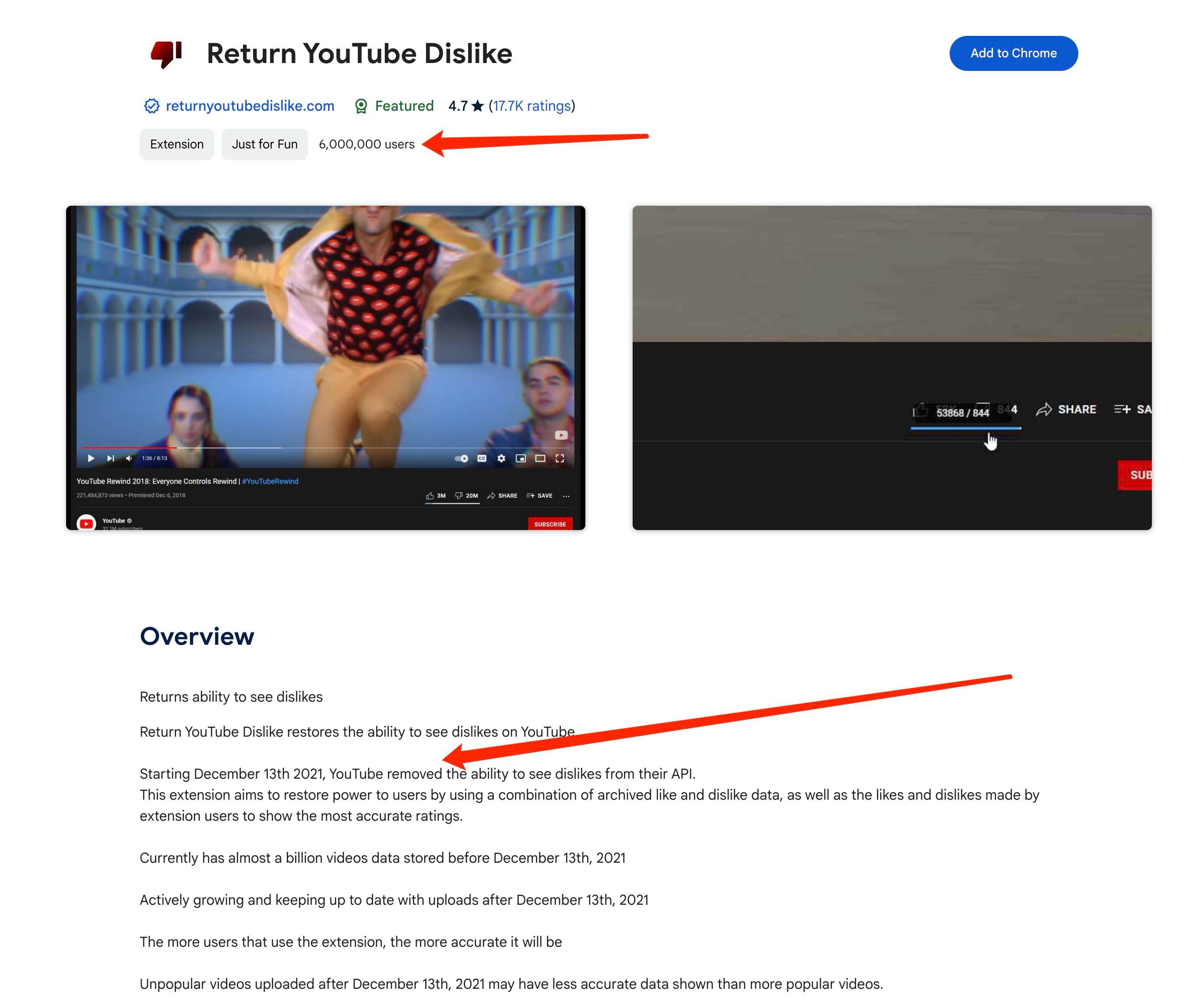
Task: Click the 20M dislike thumbs-down icon
Action: (x=459, y=495)
